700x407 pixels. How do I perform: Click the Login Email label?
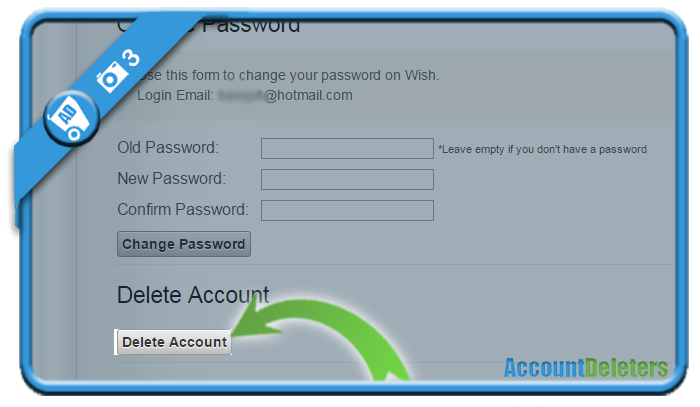tap(175, 95)
